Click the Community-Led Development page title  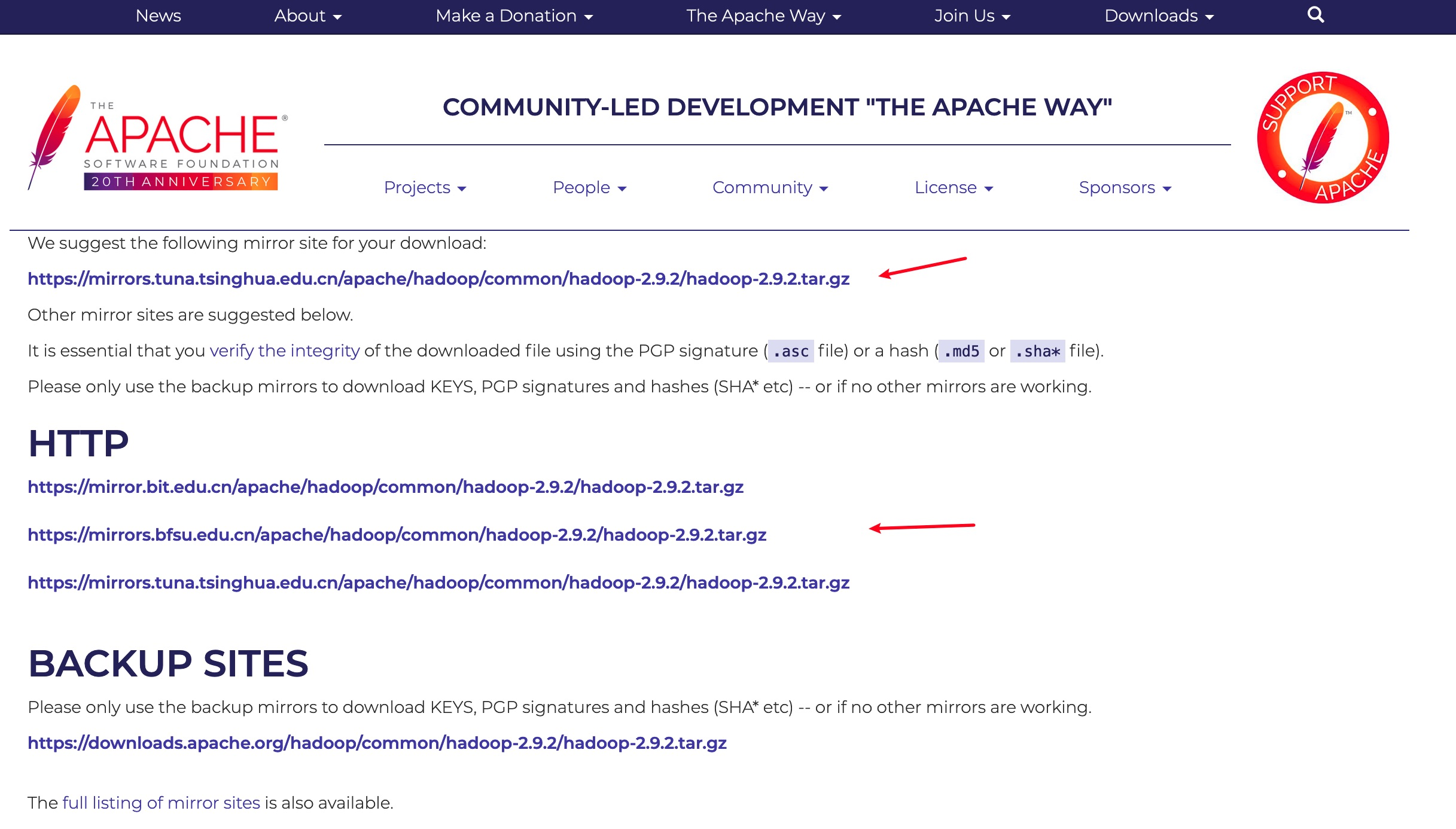pos(778,107)
